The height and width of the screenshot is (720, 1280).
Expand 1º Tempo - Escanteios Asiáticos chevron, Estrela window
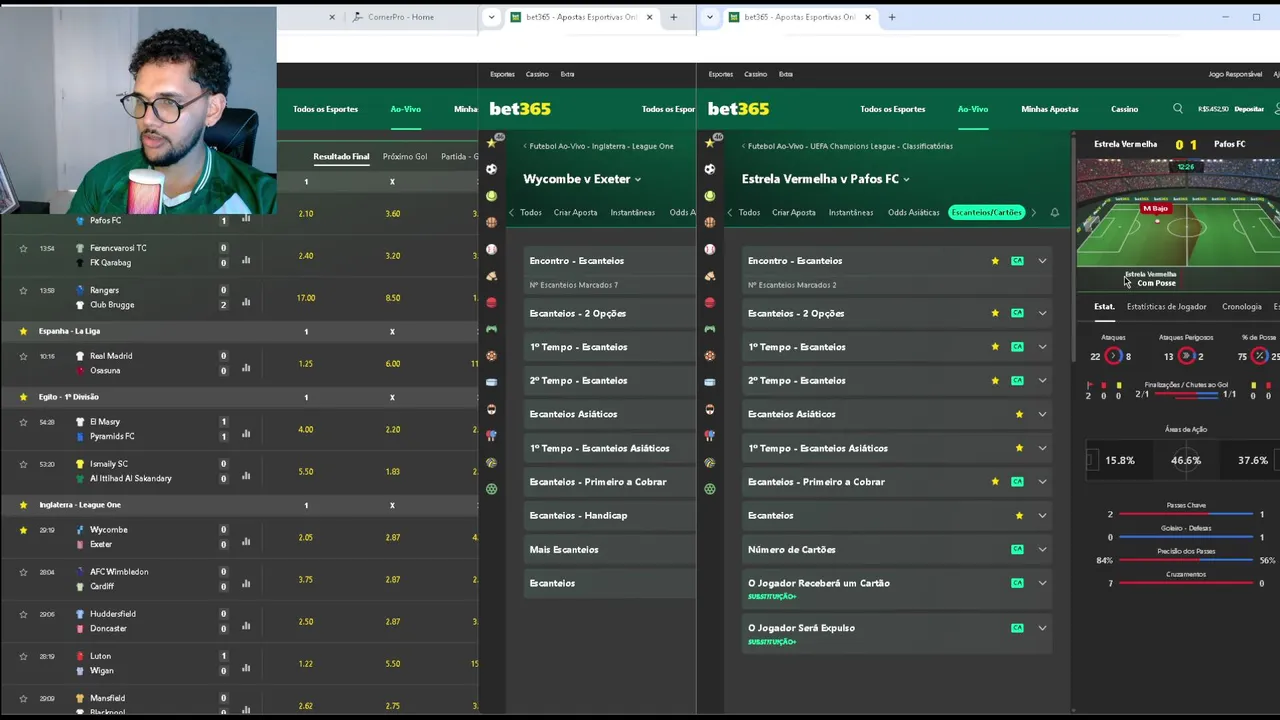tap(1042, 448)
